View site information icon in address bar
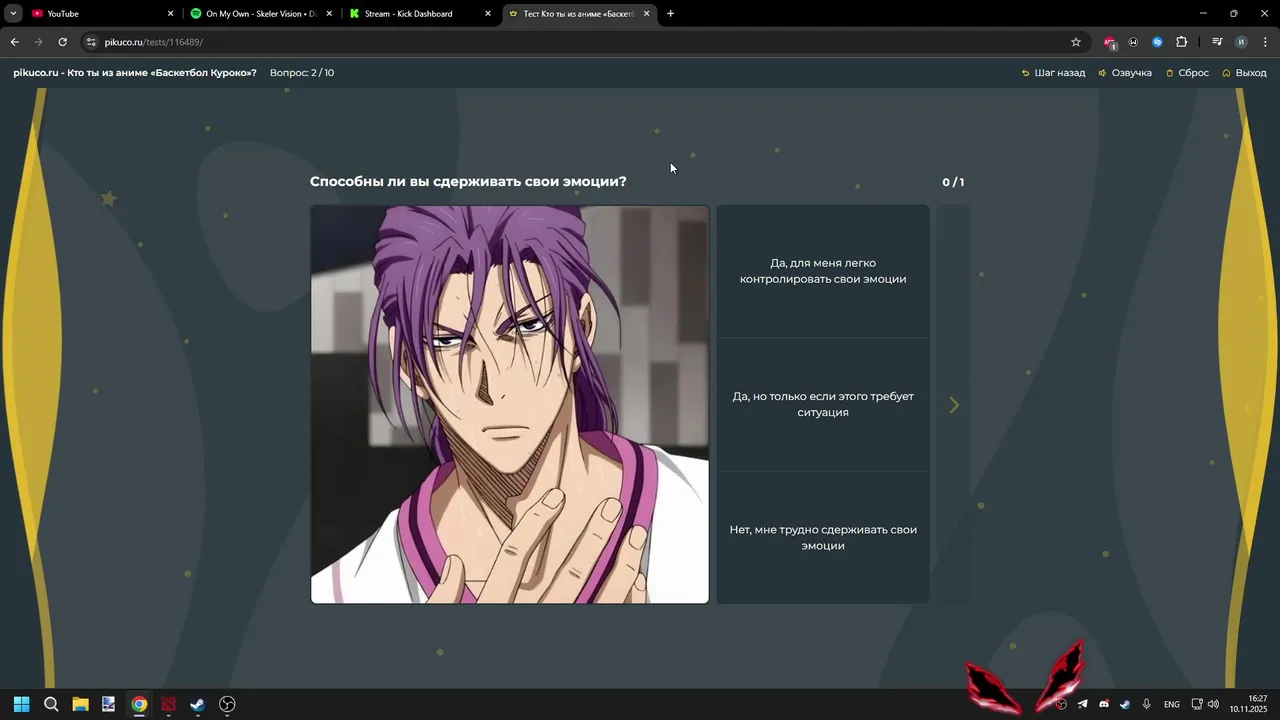This screenshot has width=1280, height=720. [91, 42]
